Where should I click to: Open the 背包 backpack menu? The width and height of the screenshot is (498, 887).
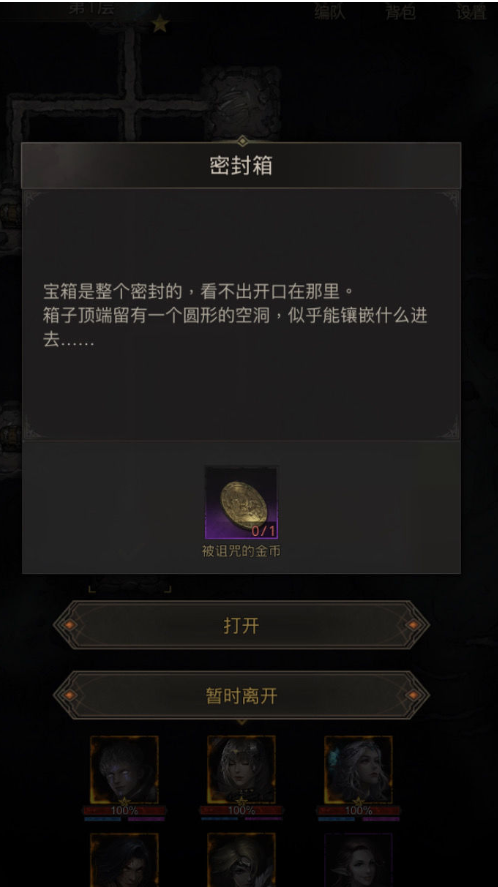[401, 12]
